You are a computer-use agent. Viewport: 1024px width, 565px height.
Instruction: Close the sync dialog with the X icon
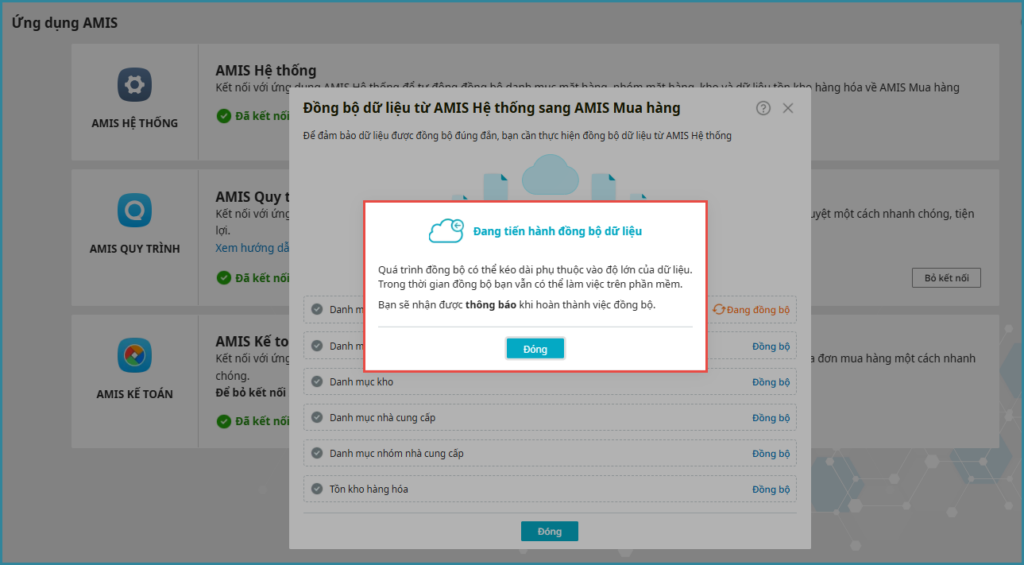click(x=788, y=108)
